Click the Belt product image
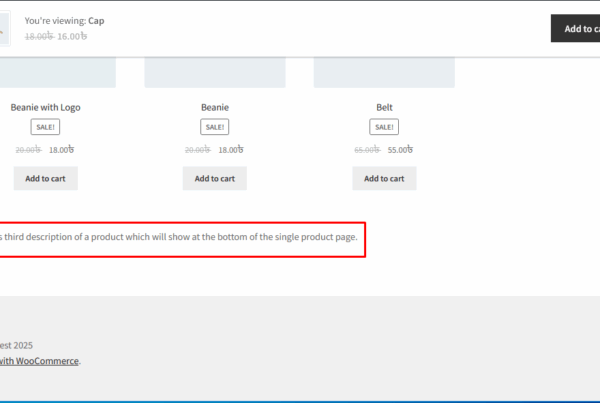This screenshot has width=600, height=403. (384, 73)
